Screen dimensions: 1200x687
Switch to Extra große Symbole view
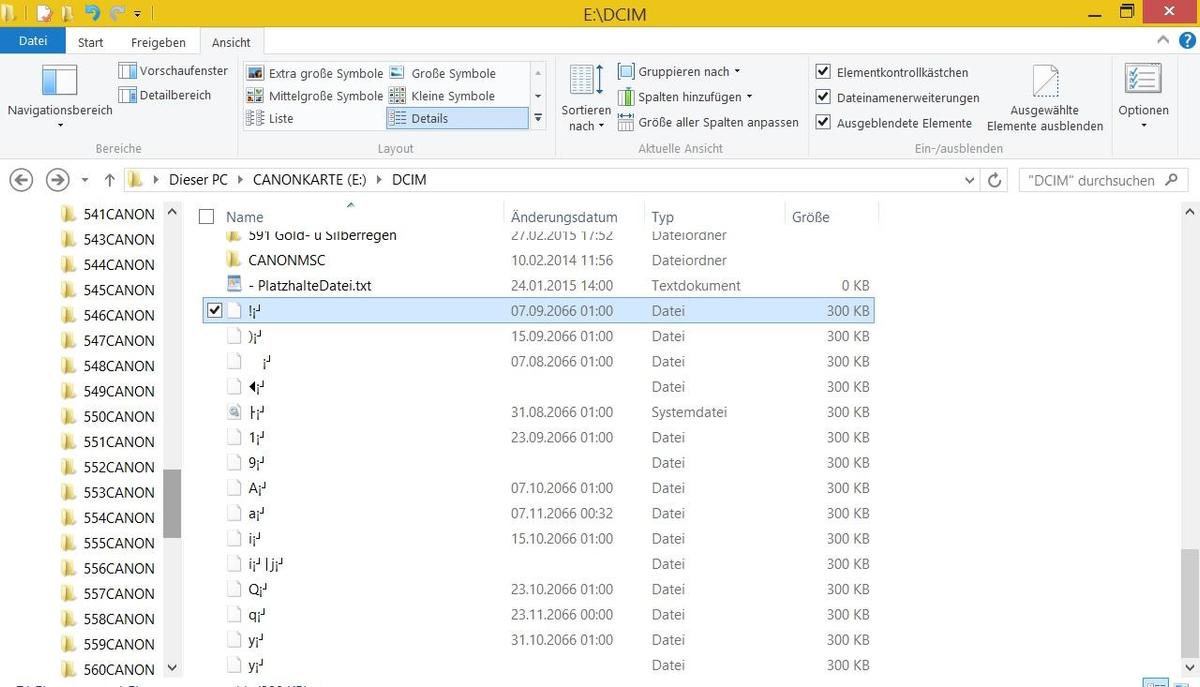314,73
